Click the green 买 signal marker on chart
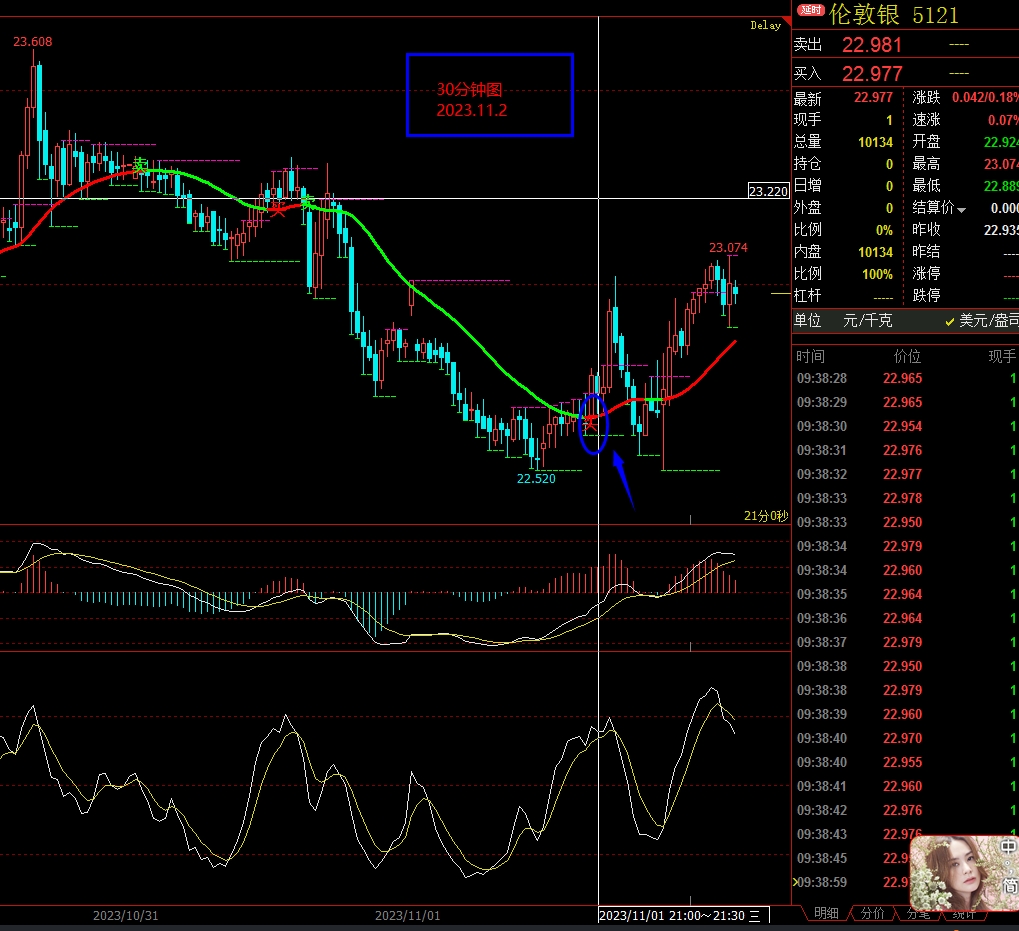The width and height of the screenshot is (1019, 931). [141, 165]
